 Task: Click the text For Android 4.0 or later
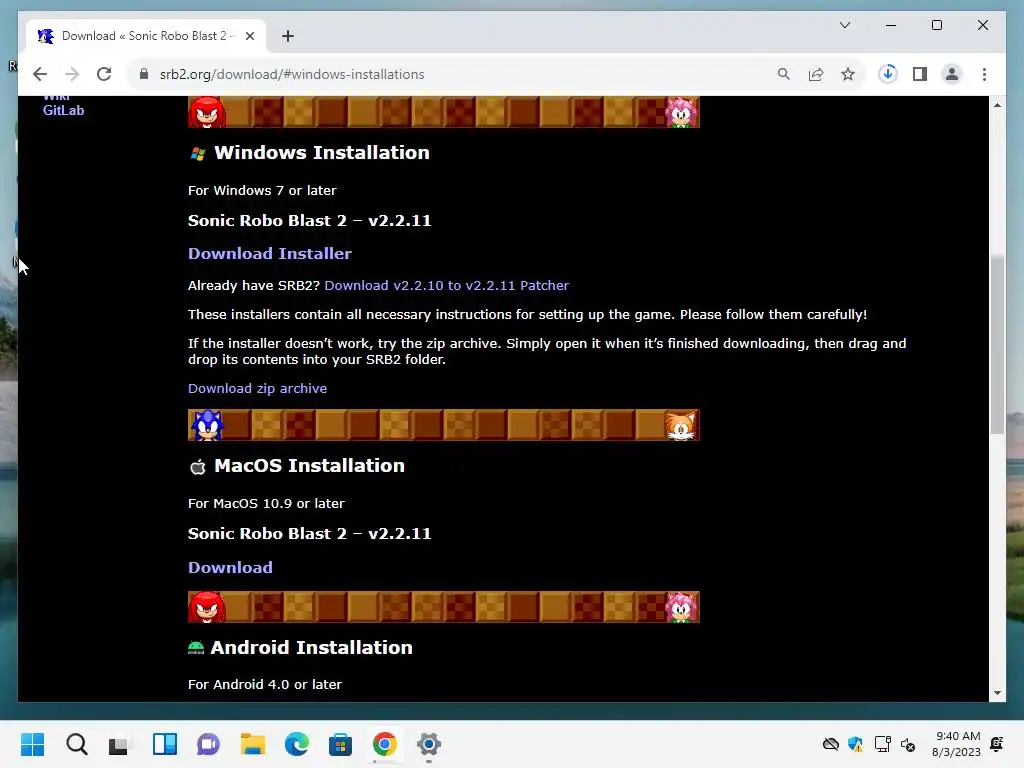click(x=265, y=684)
